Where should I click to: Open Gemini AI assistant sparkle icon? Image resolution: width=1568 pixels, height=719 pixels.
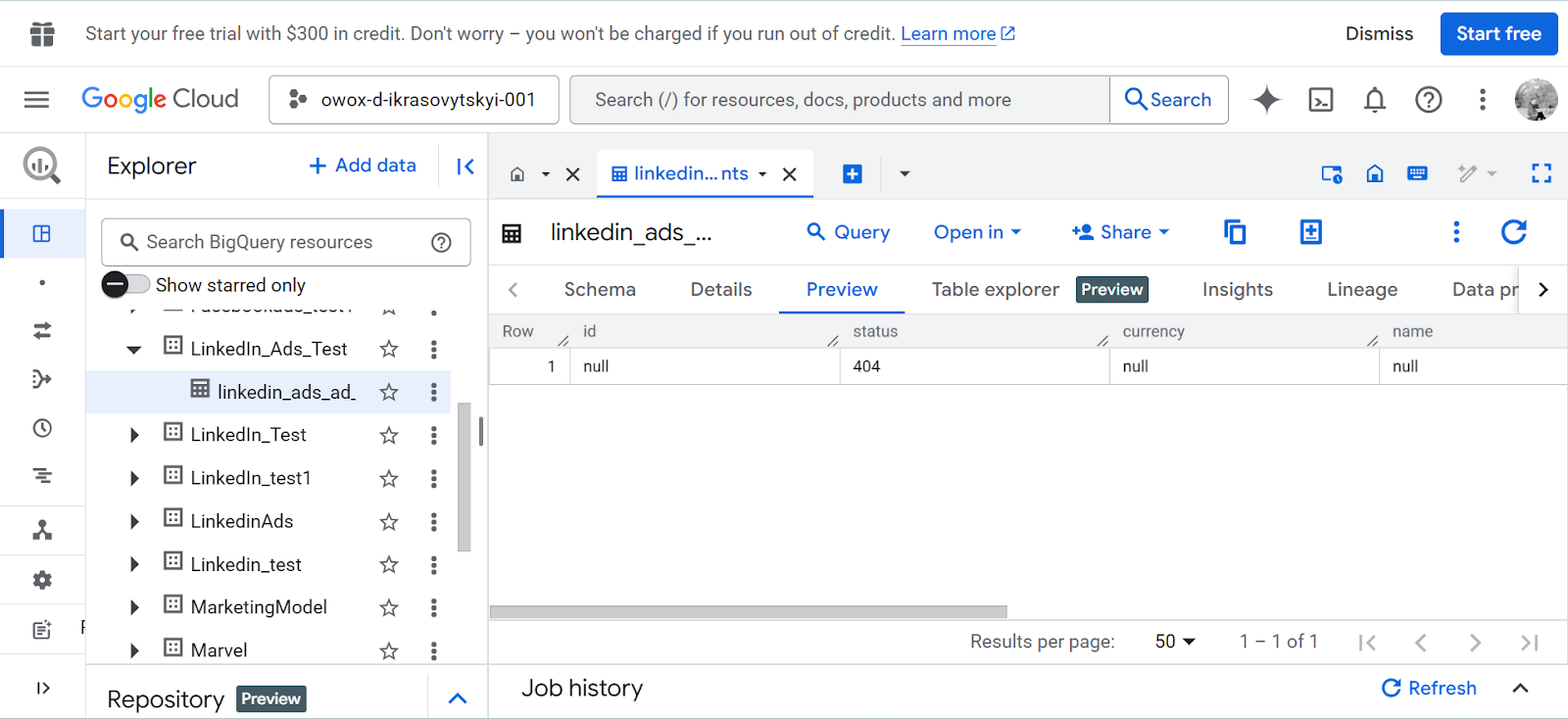tap(1266, 99)
